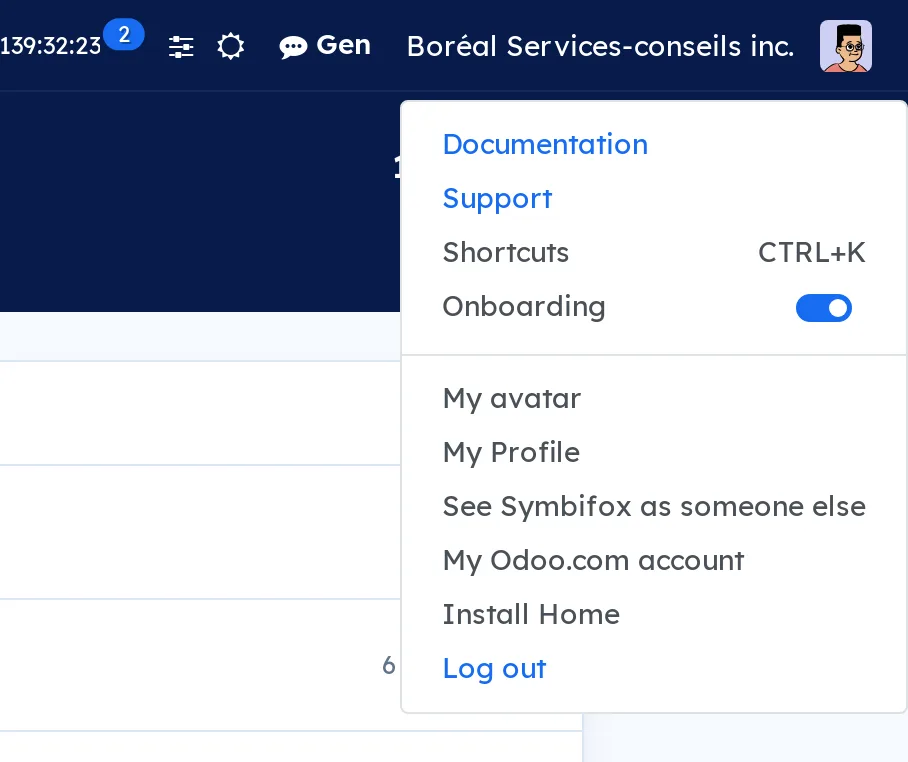Open My Profile
The width and height of the screenshot is (908, 762).
pyautogui.click(x=511, y=453)
